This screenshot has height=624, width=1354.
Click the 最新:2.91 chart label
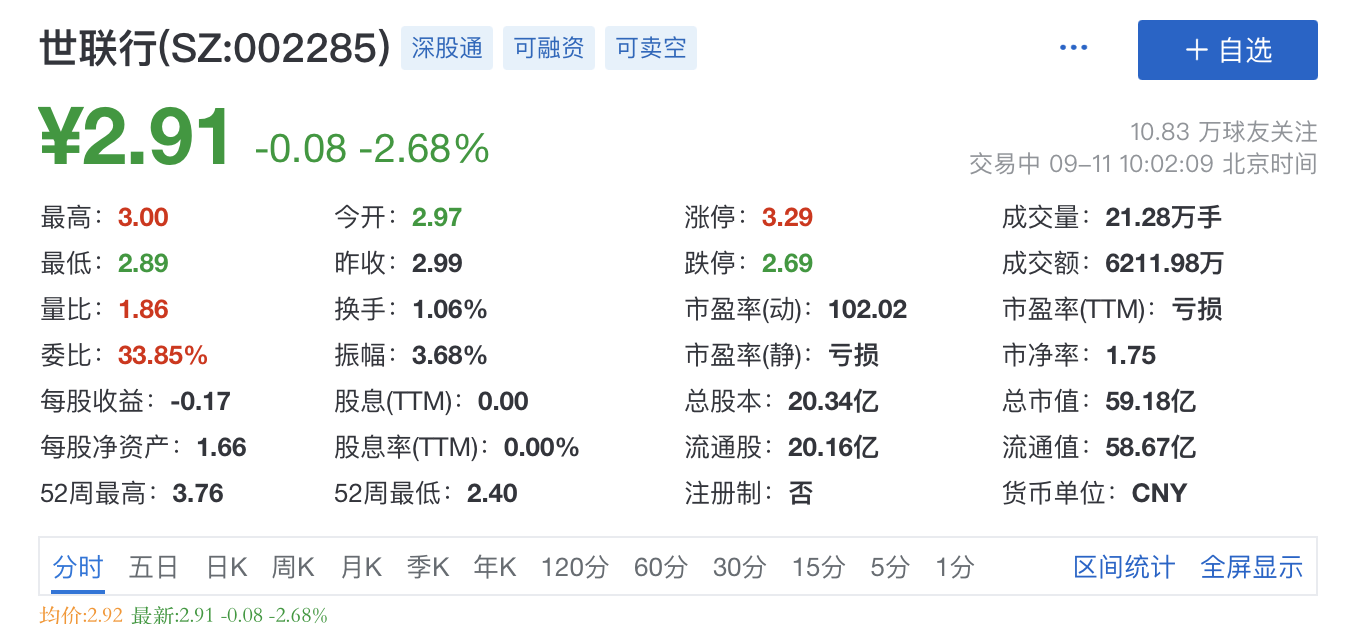point(172,614)
